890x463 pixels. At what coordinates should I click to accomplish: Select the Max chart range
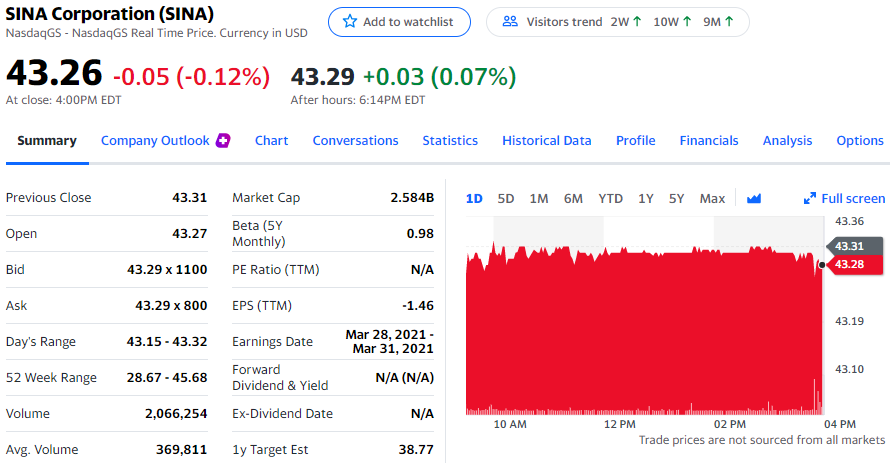pyautogui.click(x=712, y=199)
